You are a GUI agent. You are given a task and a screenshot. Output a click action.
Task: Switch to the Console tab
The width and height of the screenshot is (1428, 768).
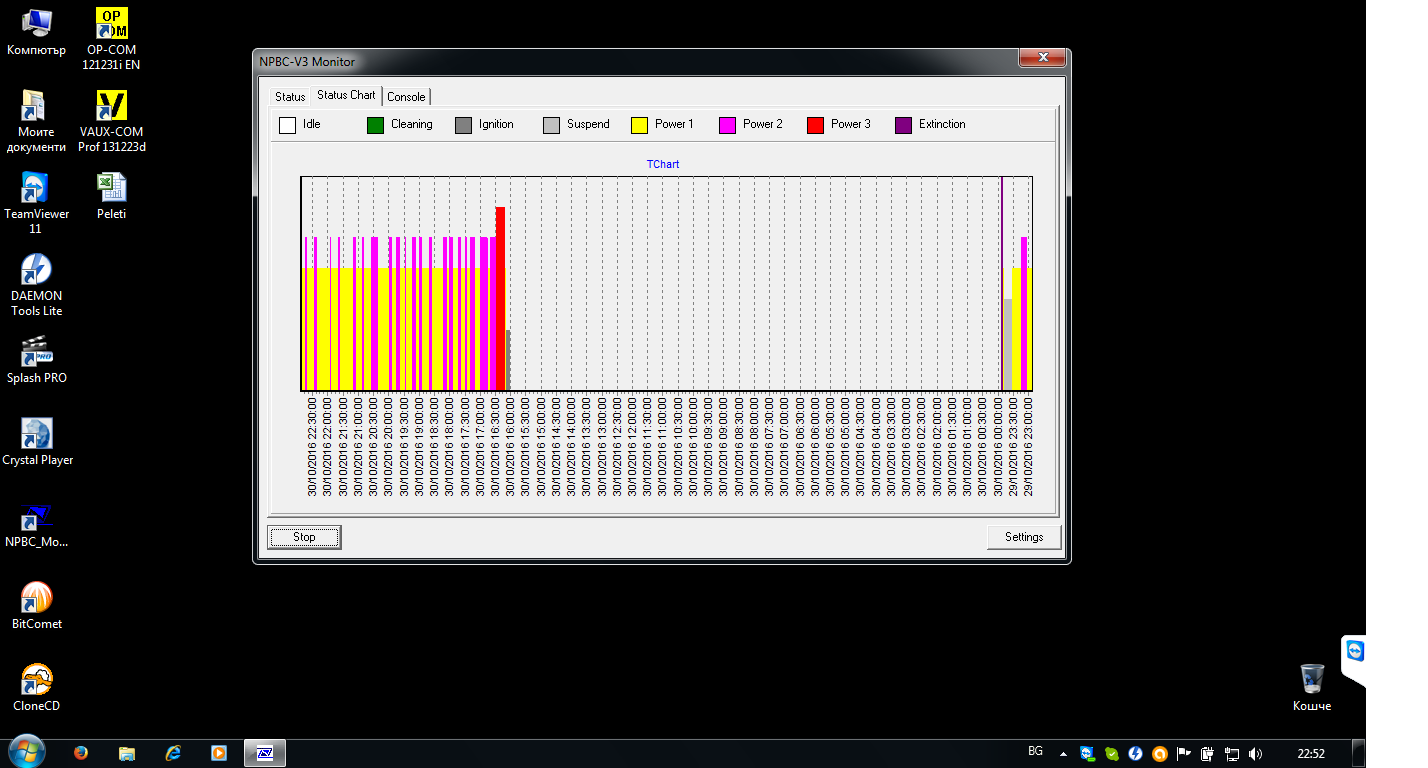pyautogui.click(x=406, y=97)
